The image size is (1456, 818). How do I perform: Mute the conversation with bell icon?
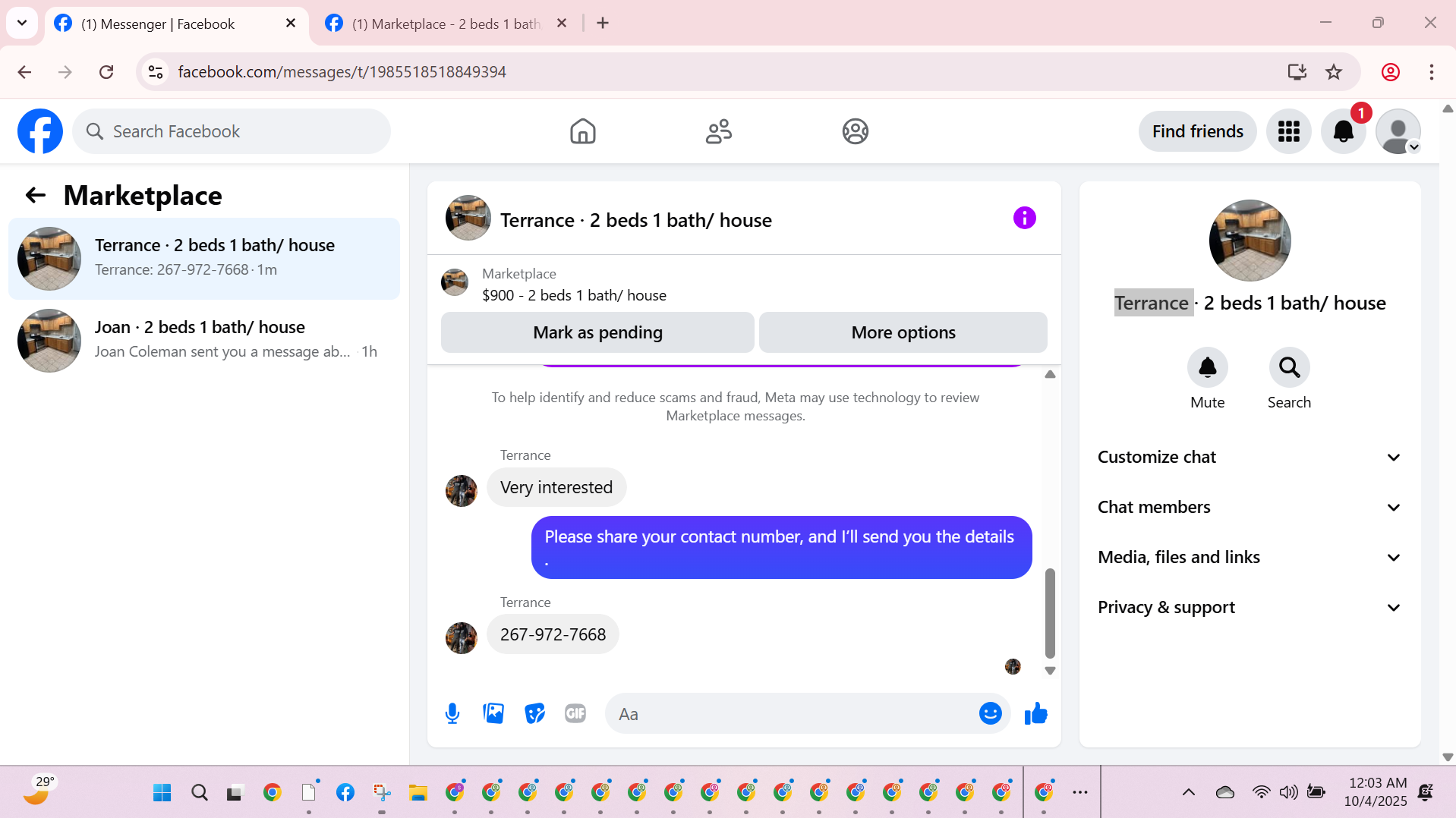coord(1207,368)
